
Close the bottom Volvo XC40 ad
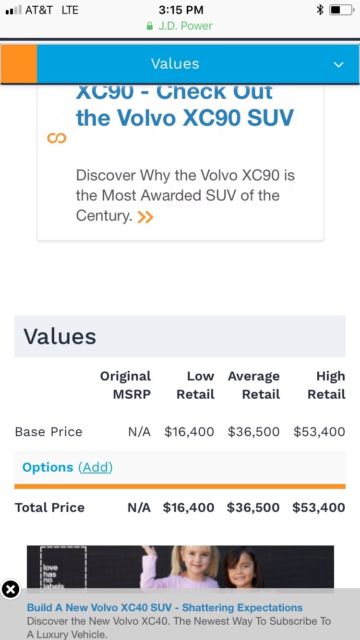point(11,589)
